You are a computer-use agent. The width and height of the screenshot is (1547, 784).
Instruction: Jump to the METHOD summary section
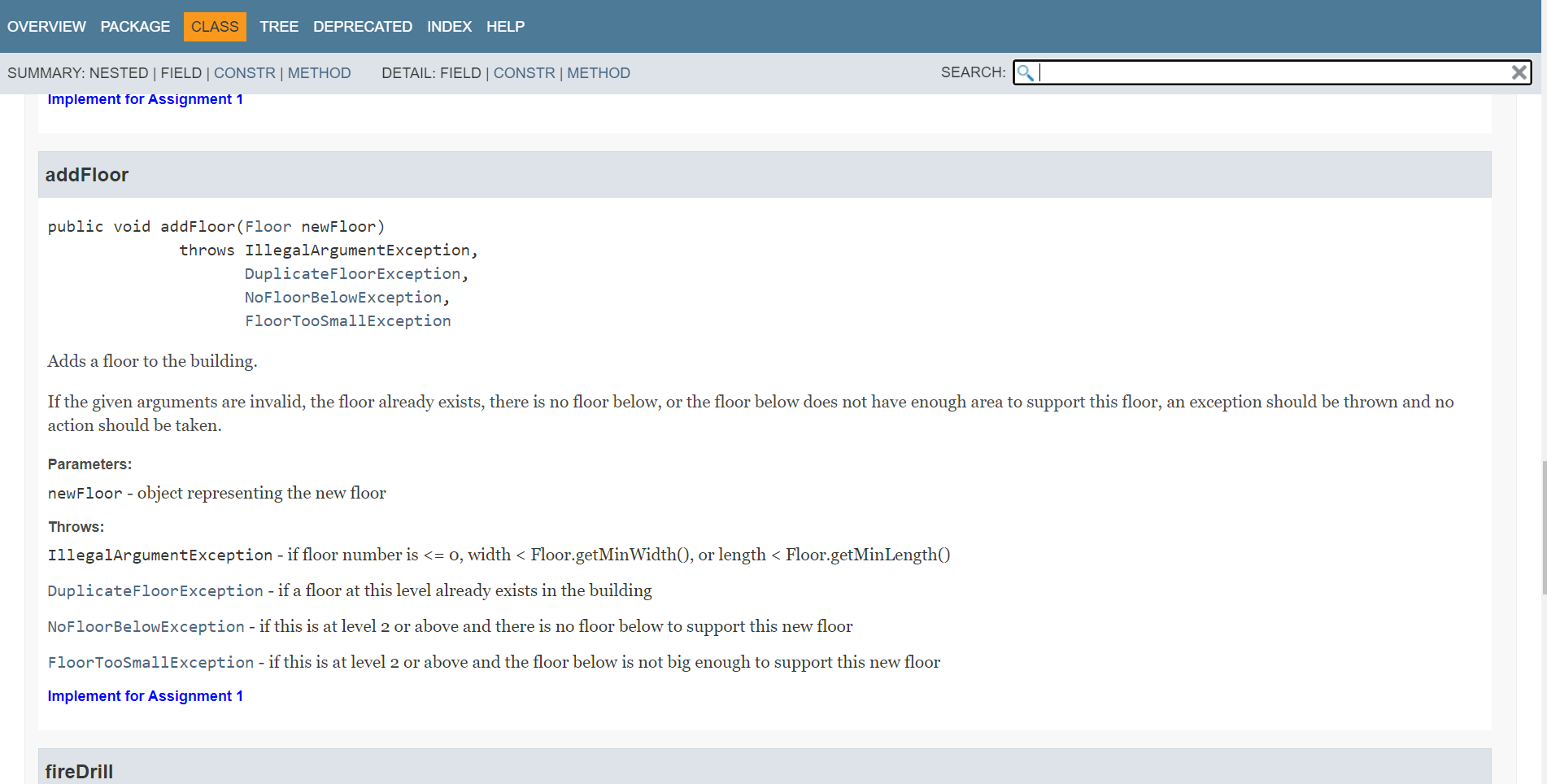[x=319, y=72]
